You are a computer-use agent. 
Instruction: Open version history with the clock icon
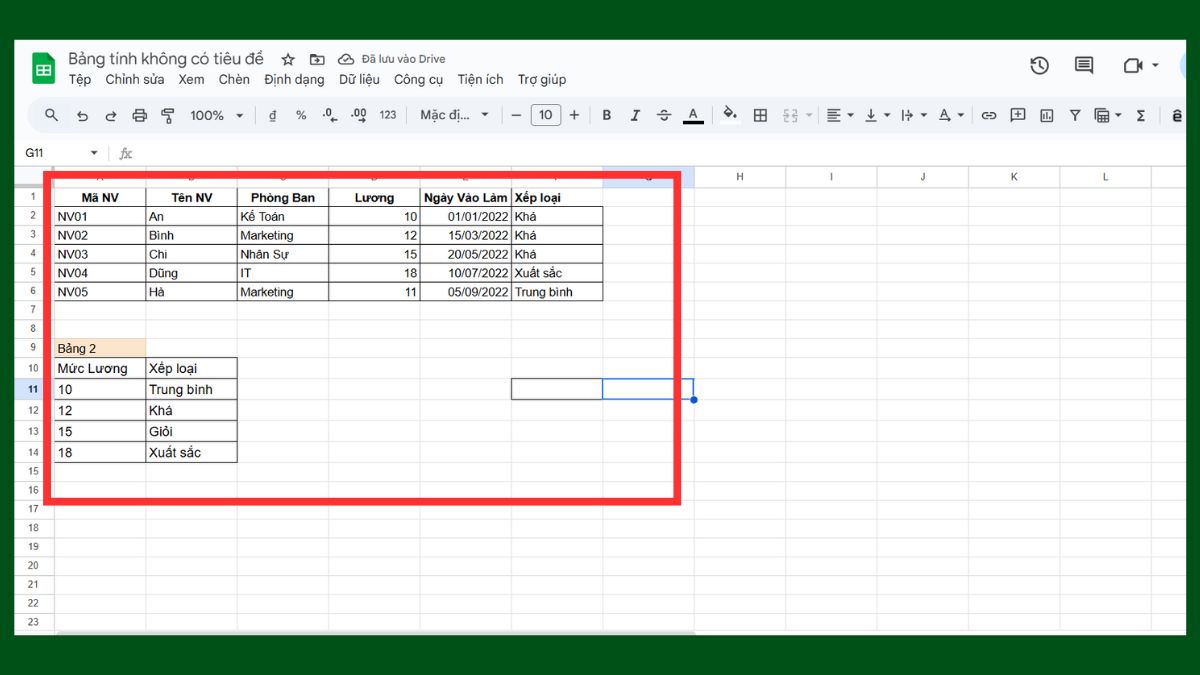pyautogui.click(x=1039, y=65)
